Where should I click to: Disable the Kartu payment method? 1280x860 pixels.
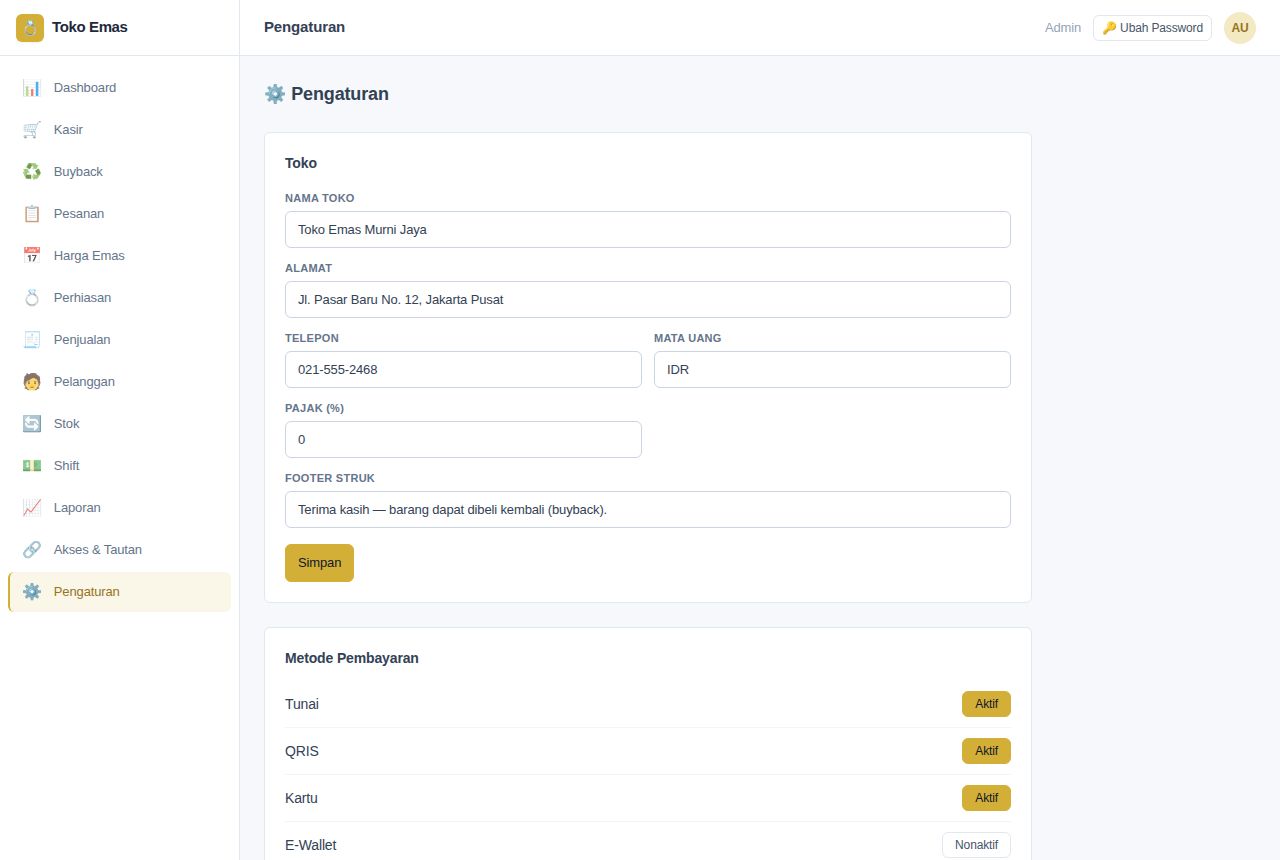pyautogui.click(x=986, y=798)
